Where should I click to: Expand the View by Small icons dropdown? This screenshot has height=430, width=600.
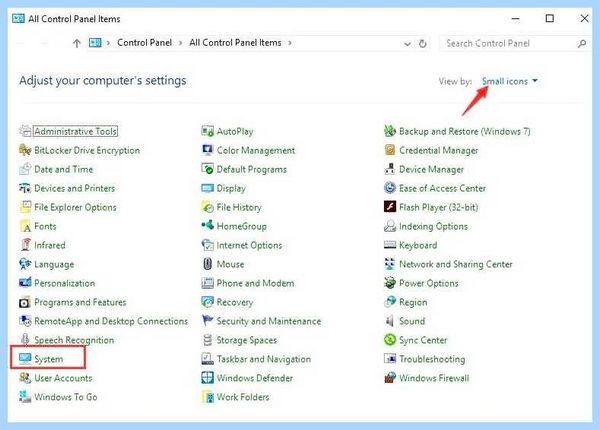(x=509, y=81)
